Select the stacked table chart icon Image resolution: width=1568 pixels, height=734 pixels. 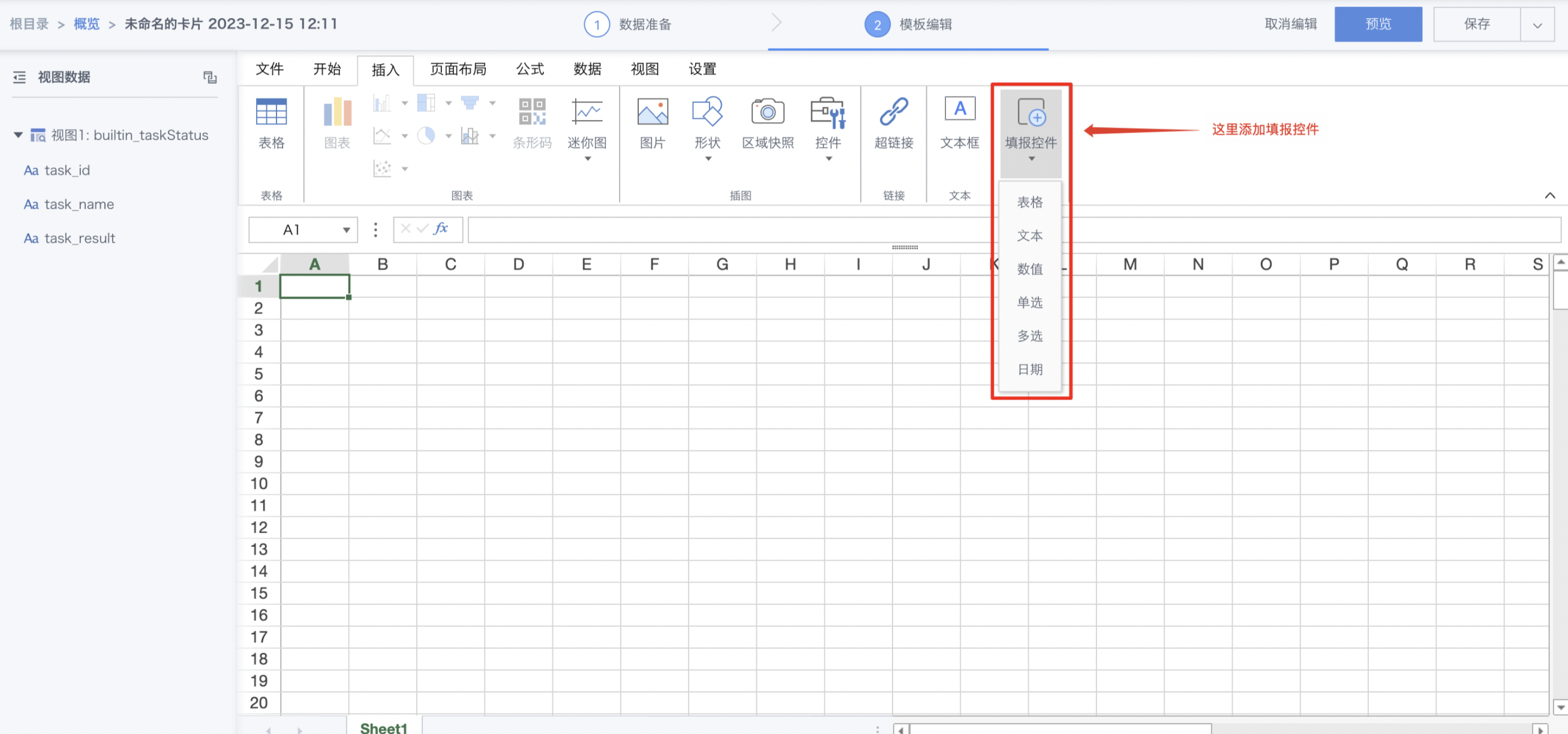coord(426,103)
